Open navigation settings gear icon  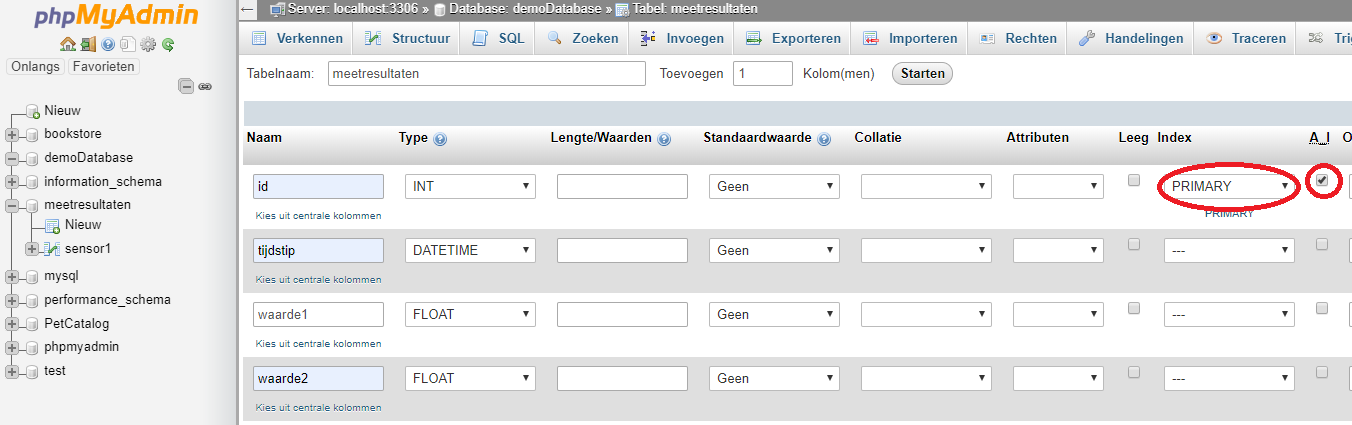[148, 44]
